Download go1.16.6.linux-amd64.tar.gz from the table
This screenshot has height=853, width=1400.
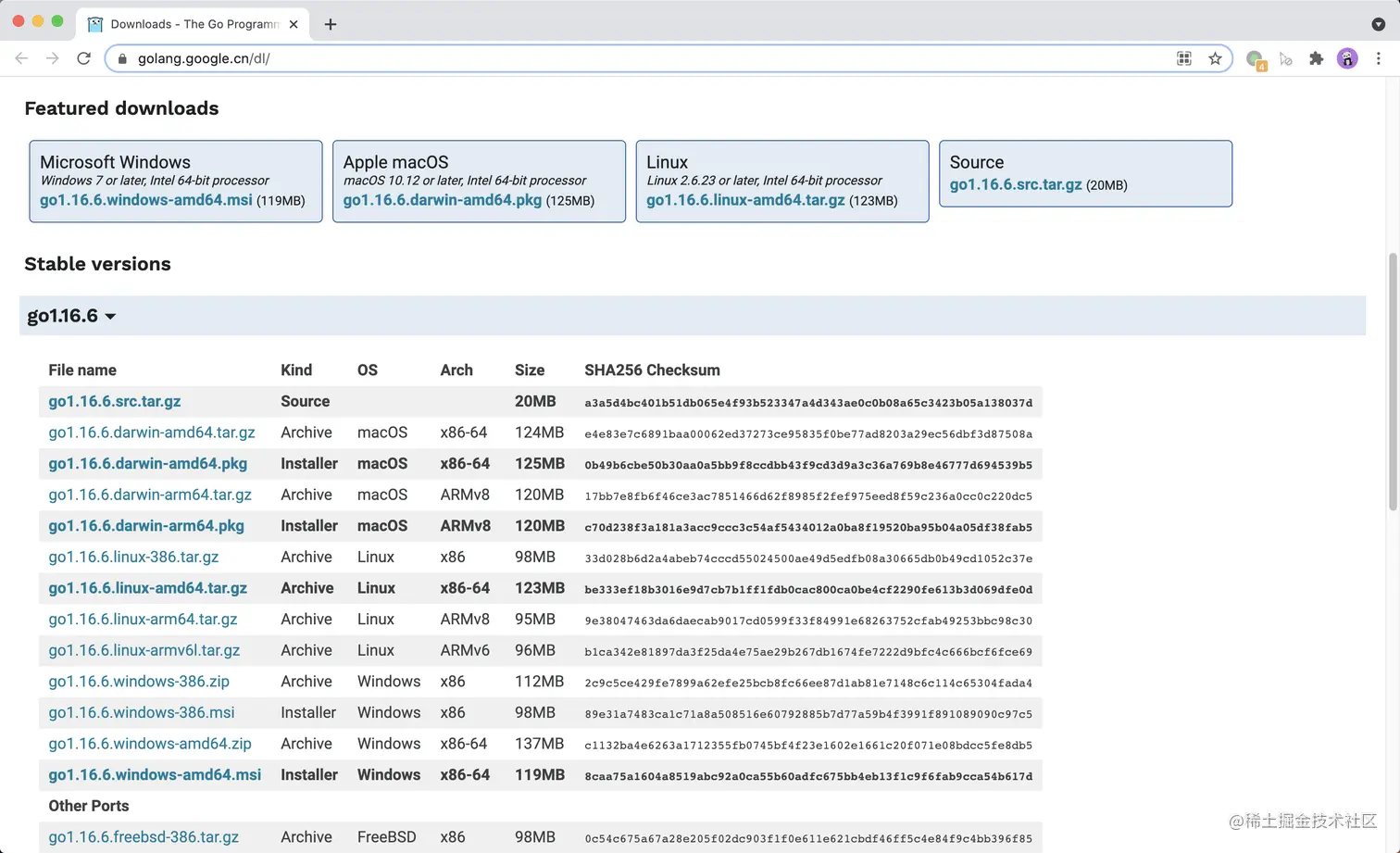(x=148, y=588)
